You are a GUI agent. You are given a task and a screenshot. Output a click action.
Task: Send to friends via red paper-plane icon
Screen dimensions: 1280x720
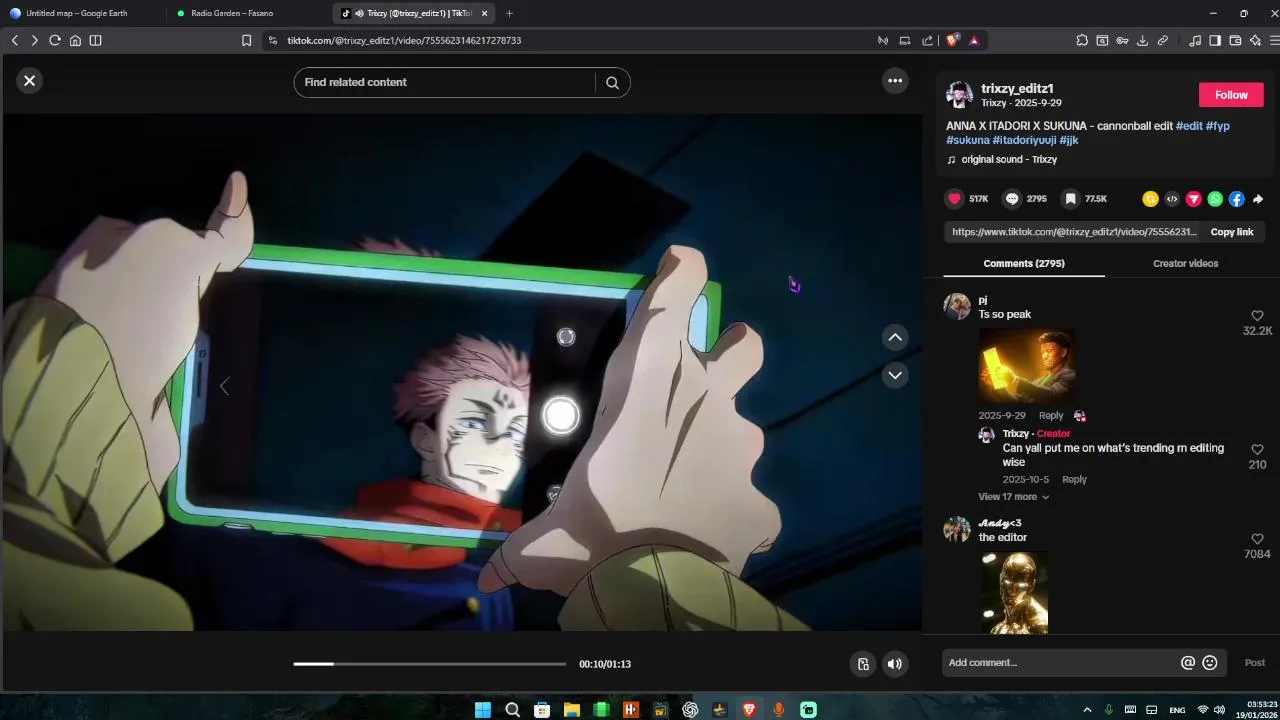[1193, 199]
